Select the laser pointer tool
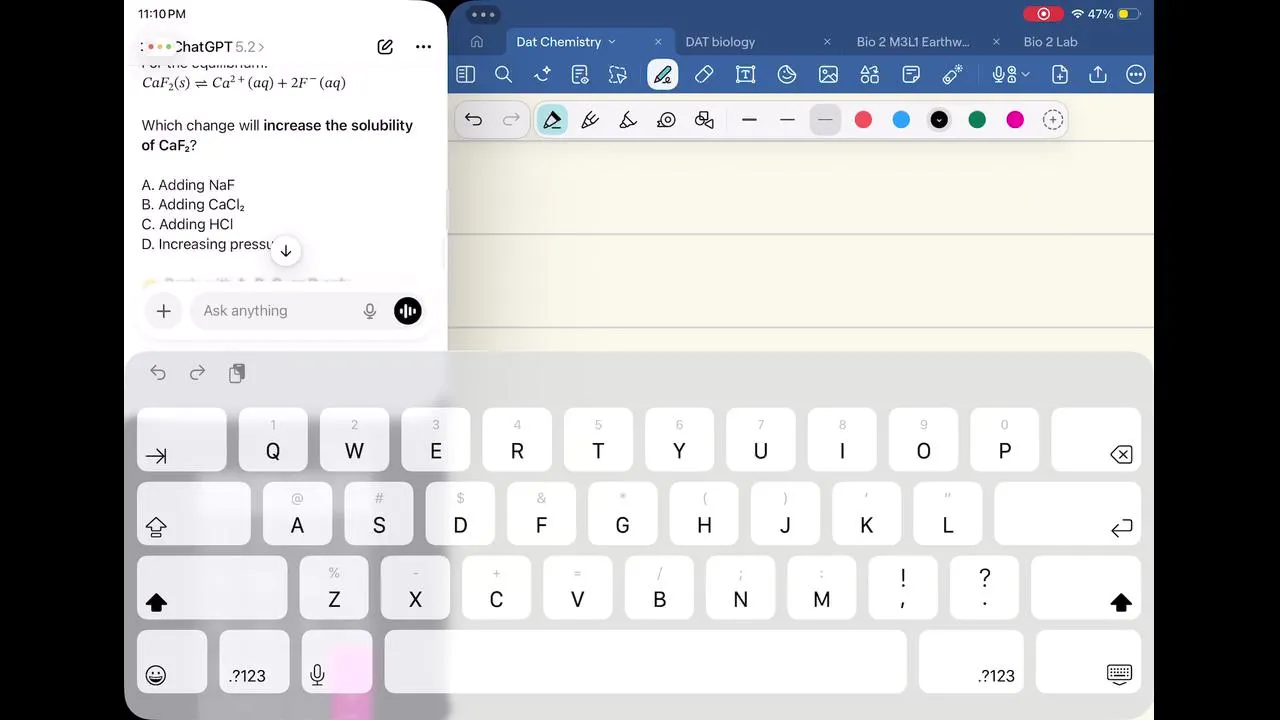This screenshot has width=1280, height=720. pos(952,75)
